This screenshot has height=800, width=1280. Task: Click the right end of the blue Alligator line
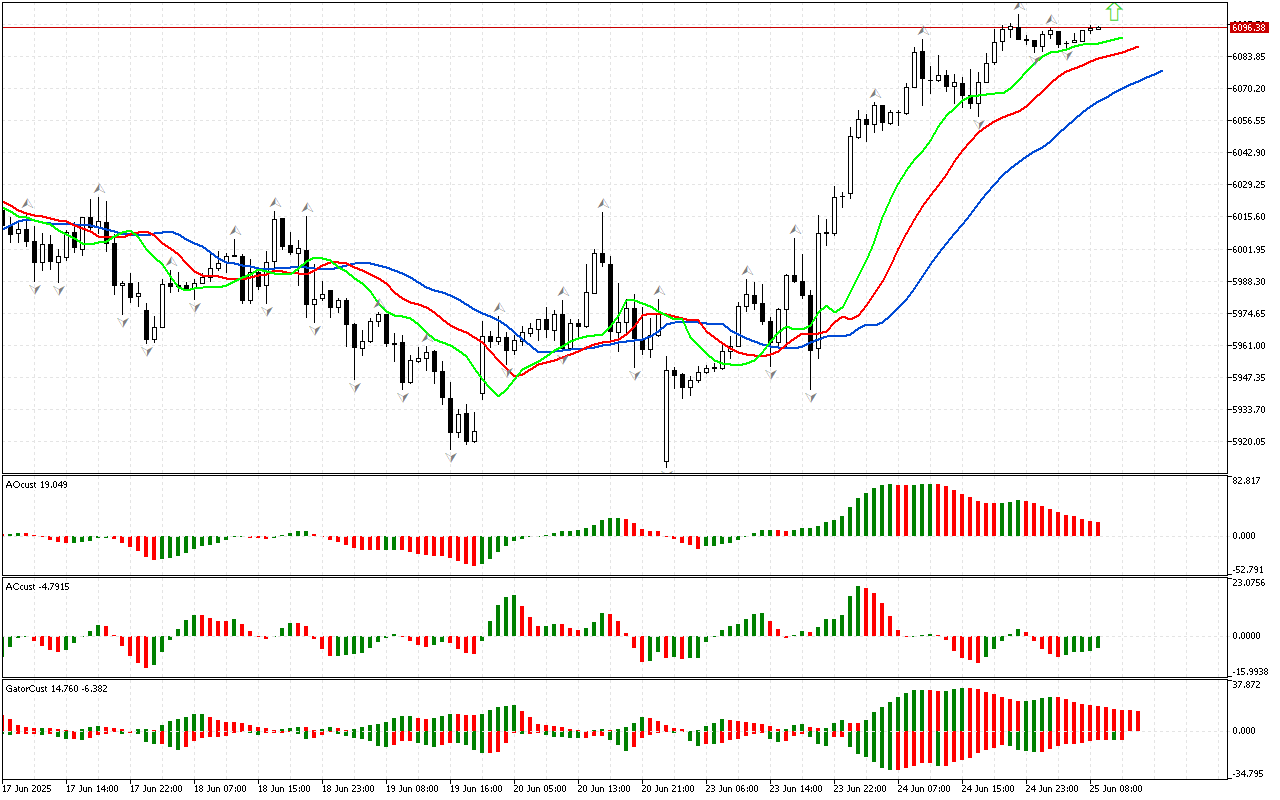click(x=1160, y=71)
